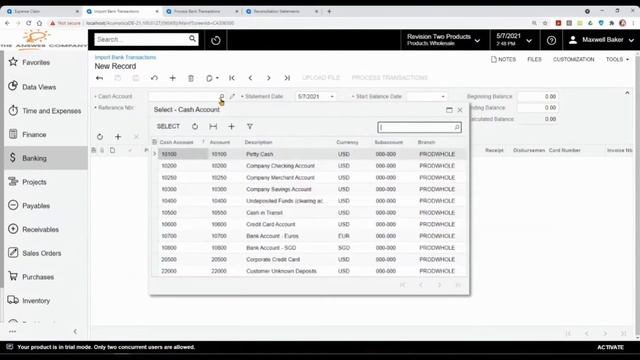
Task: Open filter funnel in lookup dialog
Action: point(250,127)
